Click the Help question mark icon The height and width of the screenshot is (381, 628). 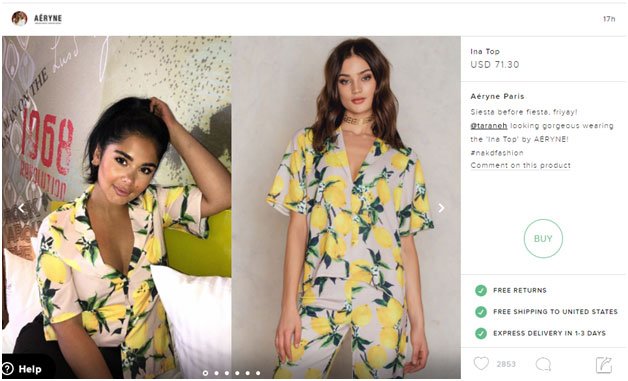pyautogui.click(x=8, y=369)
